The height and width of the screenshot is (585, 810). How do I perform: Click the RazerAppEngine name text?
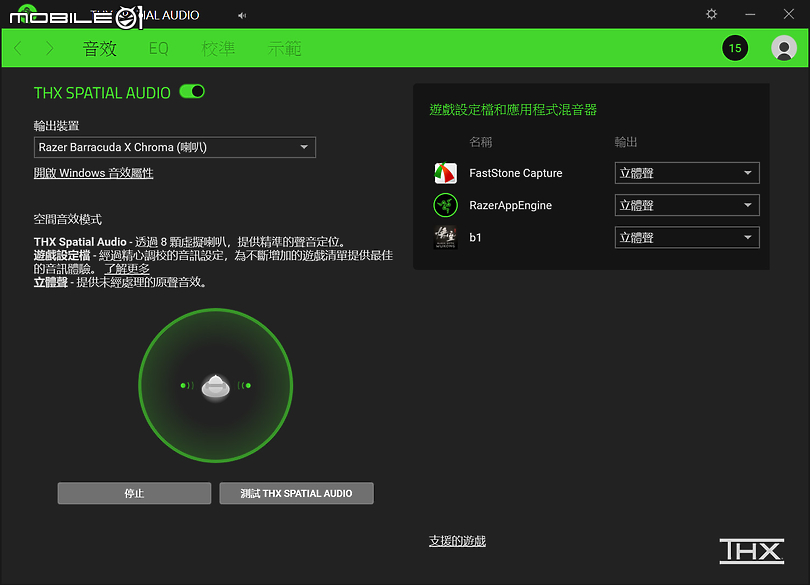click(x=510, y=205)
